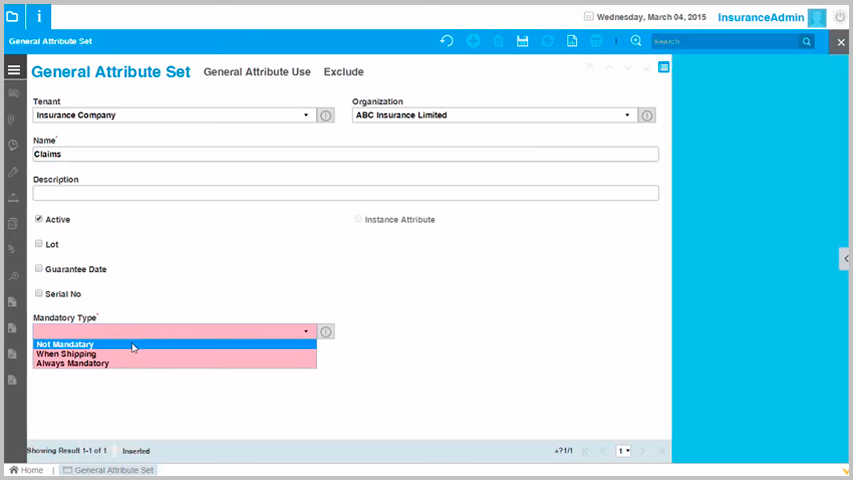Click the zoom-across magnifier plus icon
The height and width of the screenshot is (480, 853).
[636, 41]
